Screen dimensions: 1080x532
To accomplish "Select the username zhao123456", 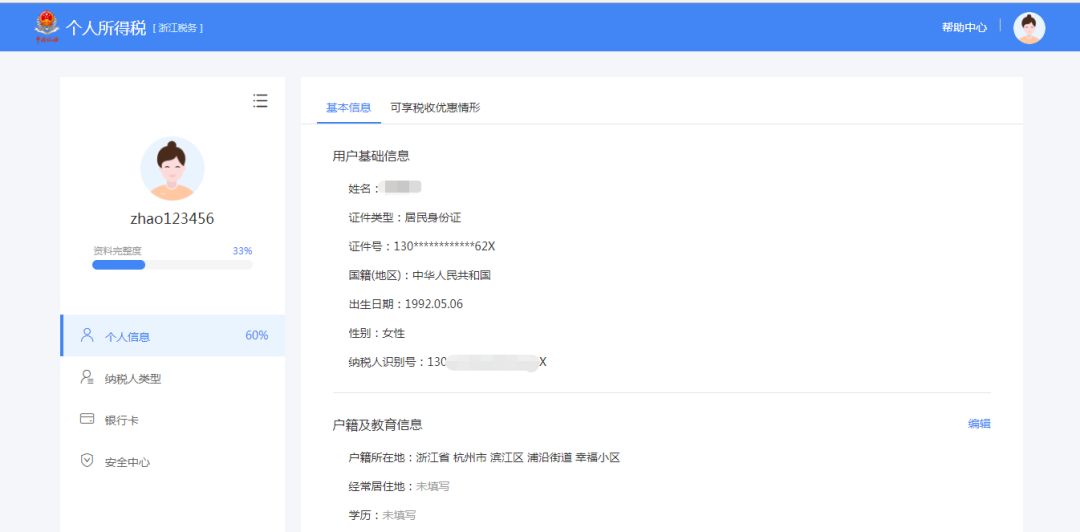I will coord(172,219).
